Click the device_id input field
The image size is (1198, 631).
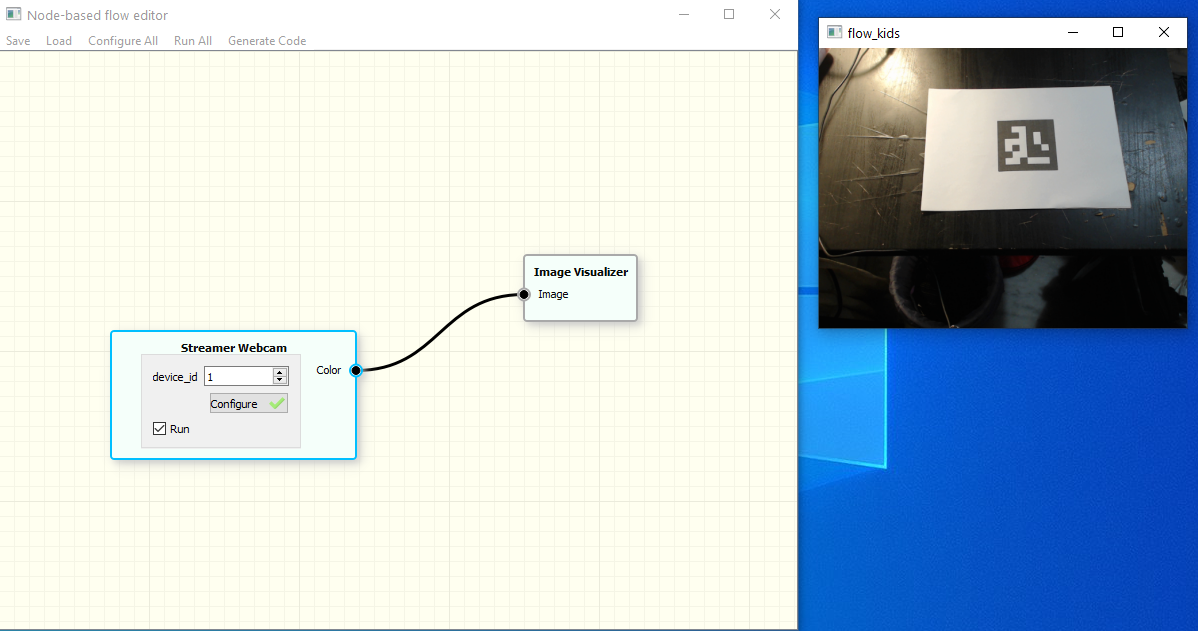[238, 377]
